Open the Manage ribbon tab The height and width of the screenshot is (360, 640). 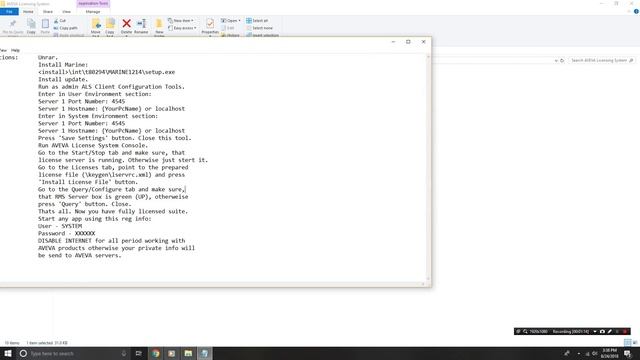tap(93, 11)
